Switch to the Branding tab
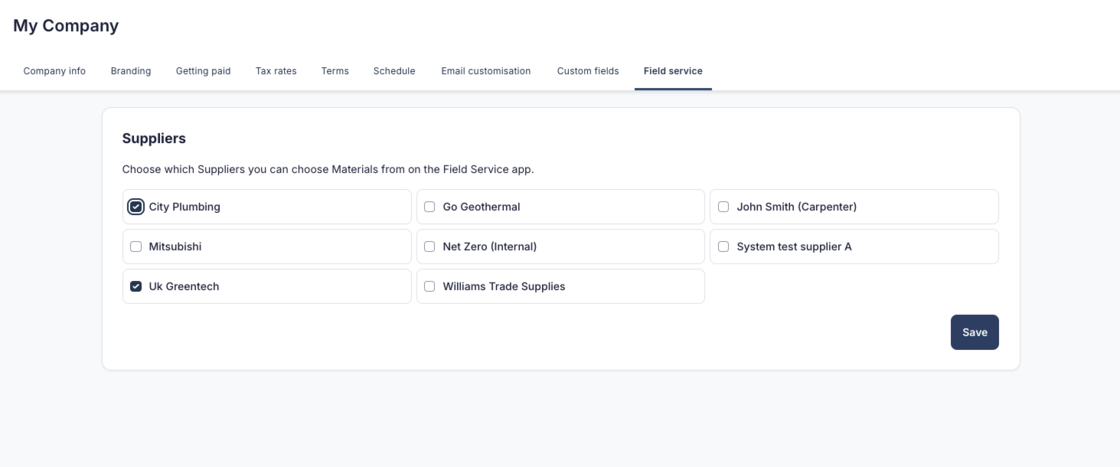 (x=131, y=71)
